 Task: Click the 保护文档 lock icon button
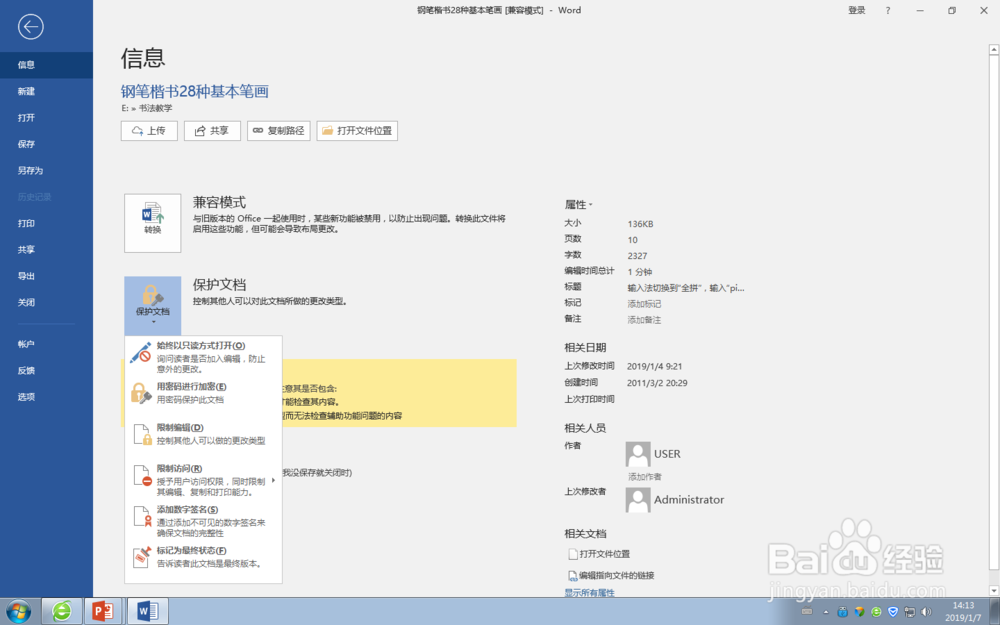(x=152, y=305)
